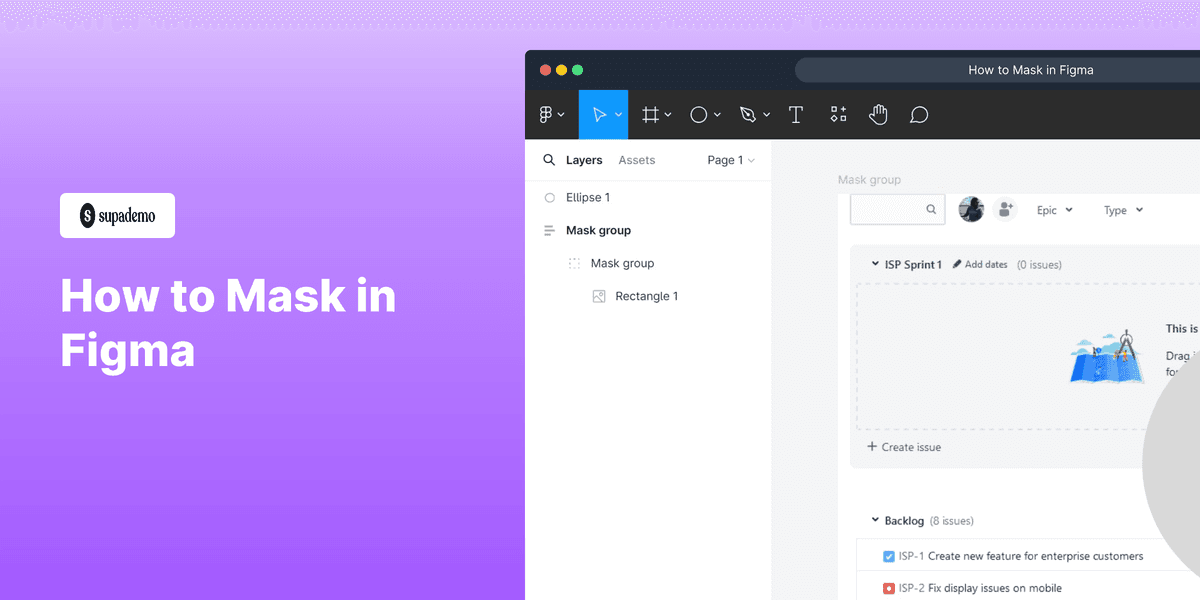Select the Move tool in the toolbar
The height and width of the screenshot is (600, 1200).
pyautogui.click(x=600, y=114)
